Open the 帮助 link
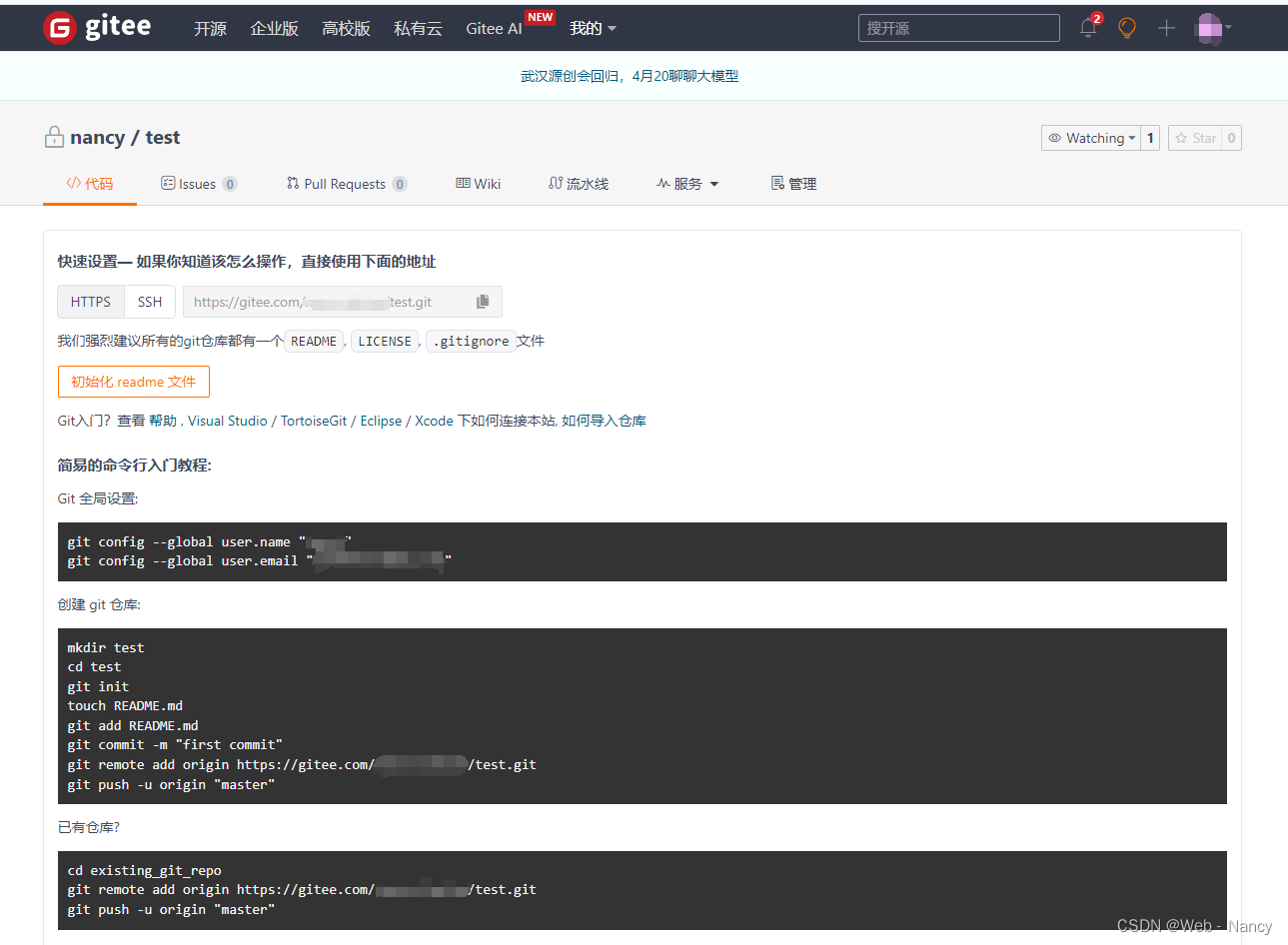Screen dimensions: 1288x945 coord(163,421)
